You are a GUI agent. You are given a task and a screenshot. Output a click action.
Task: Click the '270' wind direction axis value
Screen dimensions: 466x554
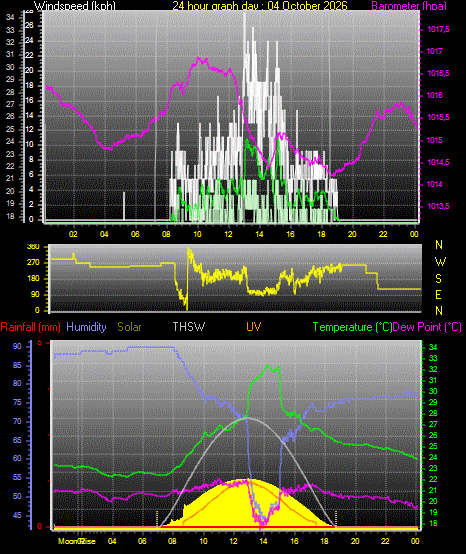(x=33, y=263)
